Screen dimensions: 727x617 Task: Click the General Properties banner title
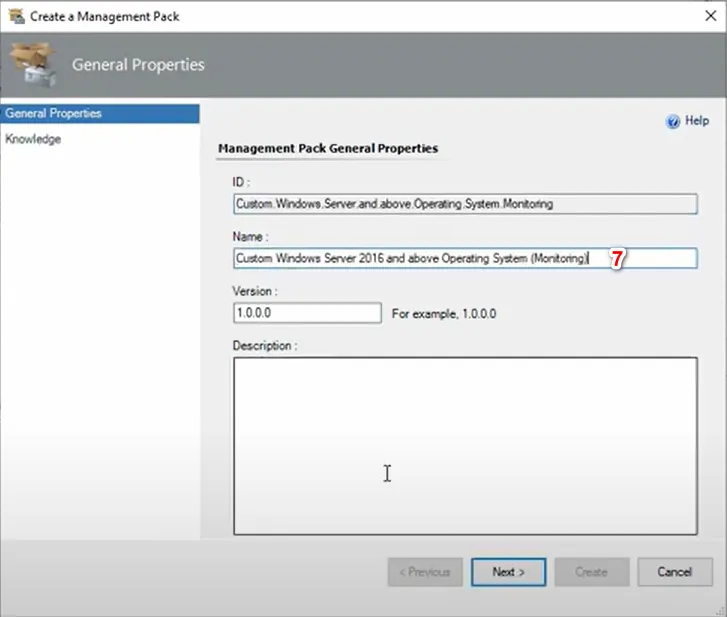tap(138, 64)
